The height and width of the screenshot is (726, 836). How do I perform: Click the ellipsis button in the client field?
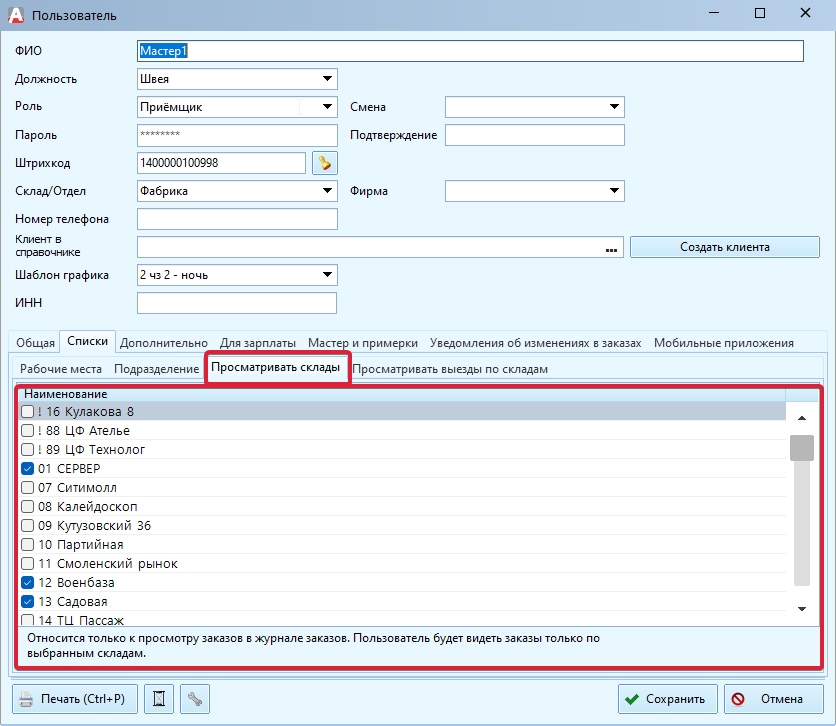tap(612, 247)
